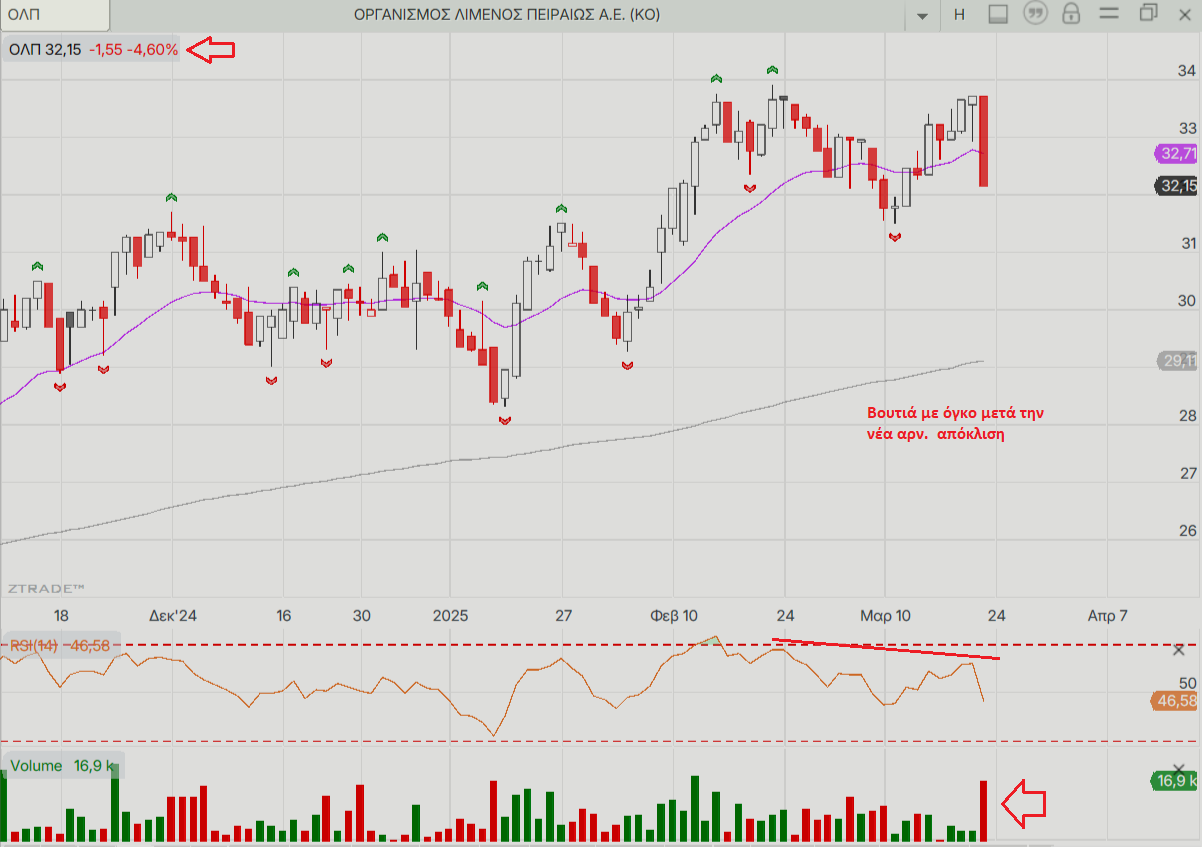Close the RSI indicator pane
The height and width of the screenshot is (847, 1202).
click(1178, 651)
